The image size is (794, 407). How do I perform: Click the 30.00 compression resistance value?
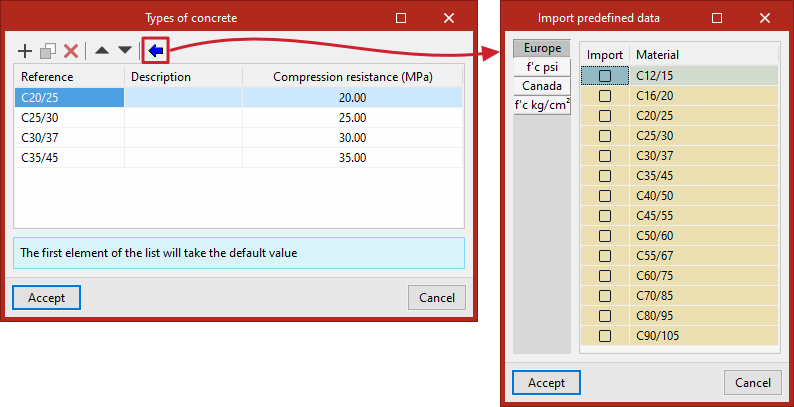point(353,138)
